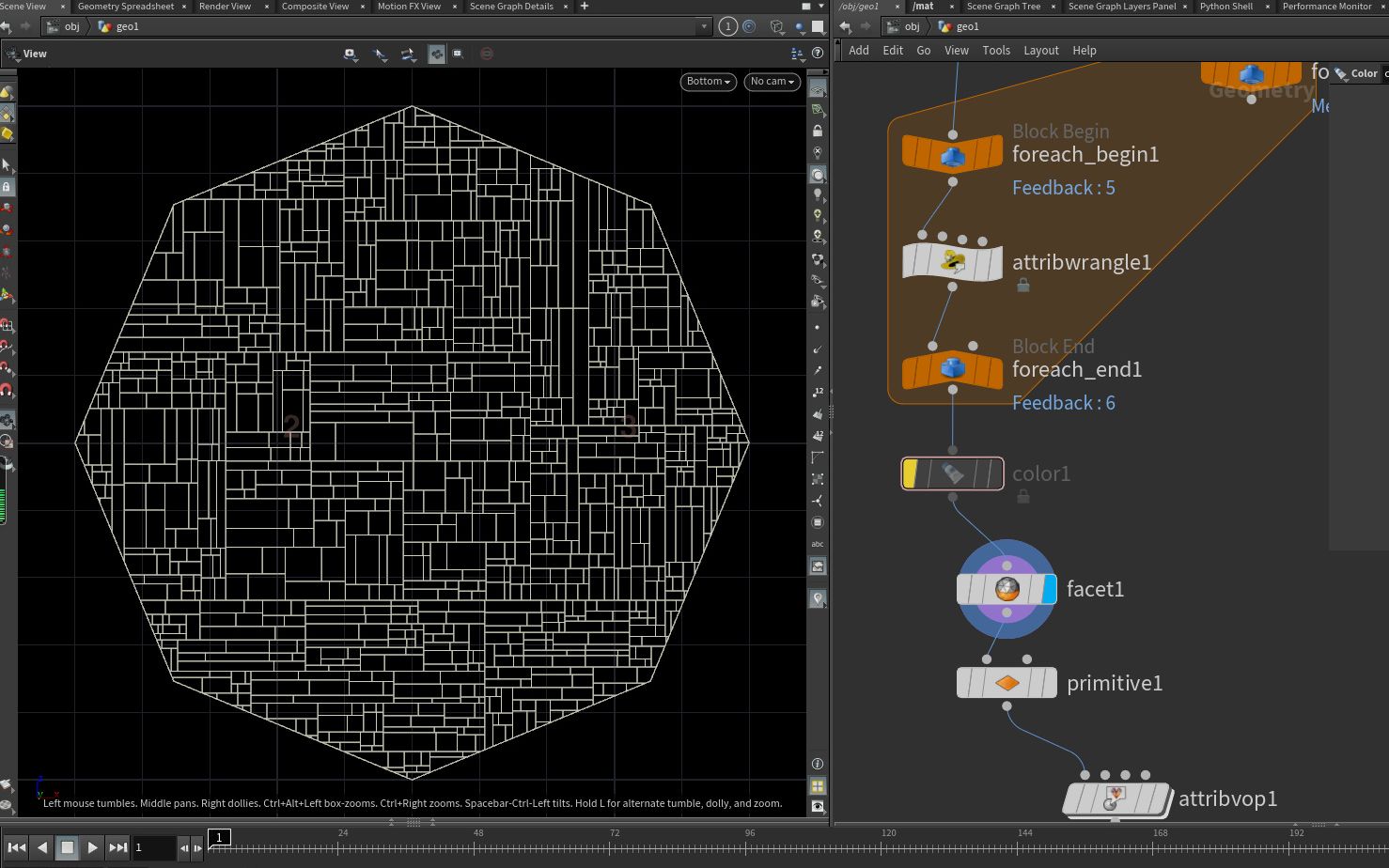Viewport: 1389px width, 868px height.
Task: Add a new pane tab with plus
Action: [585, 7]
